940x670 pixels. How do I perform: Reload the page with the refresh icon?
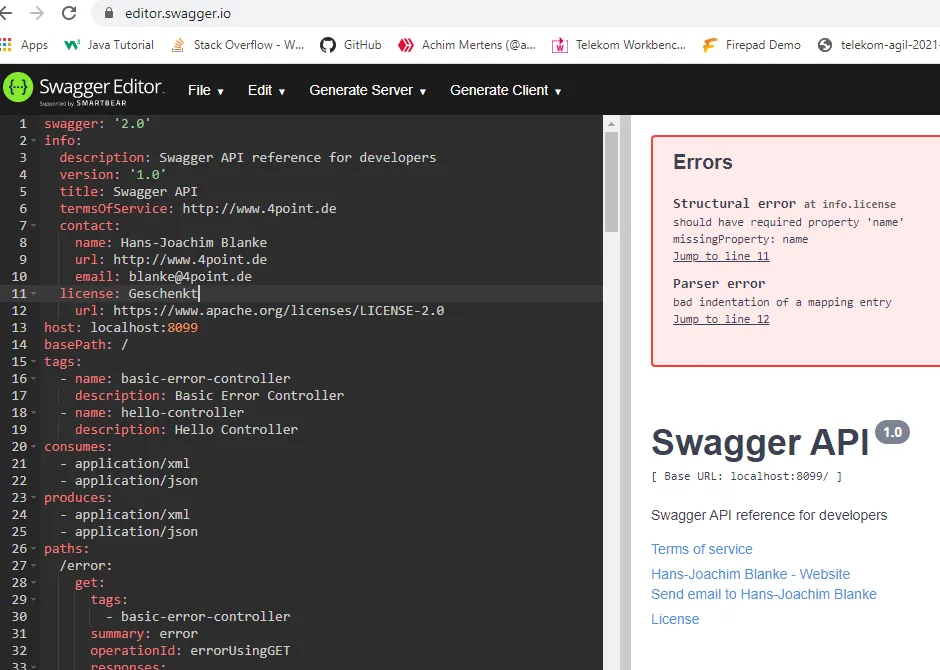[x=69, y=13]
